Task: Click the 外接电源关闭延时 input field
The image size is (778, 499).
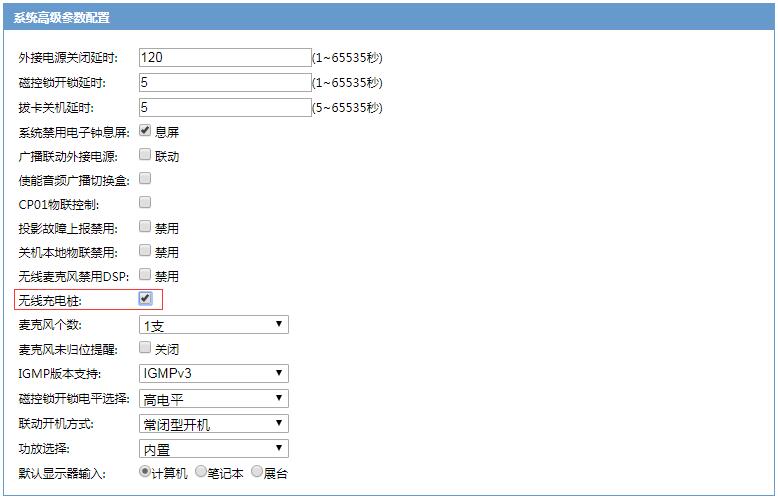Action: coord(225,58)
